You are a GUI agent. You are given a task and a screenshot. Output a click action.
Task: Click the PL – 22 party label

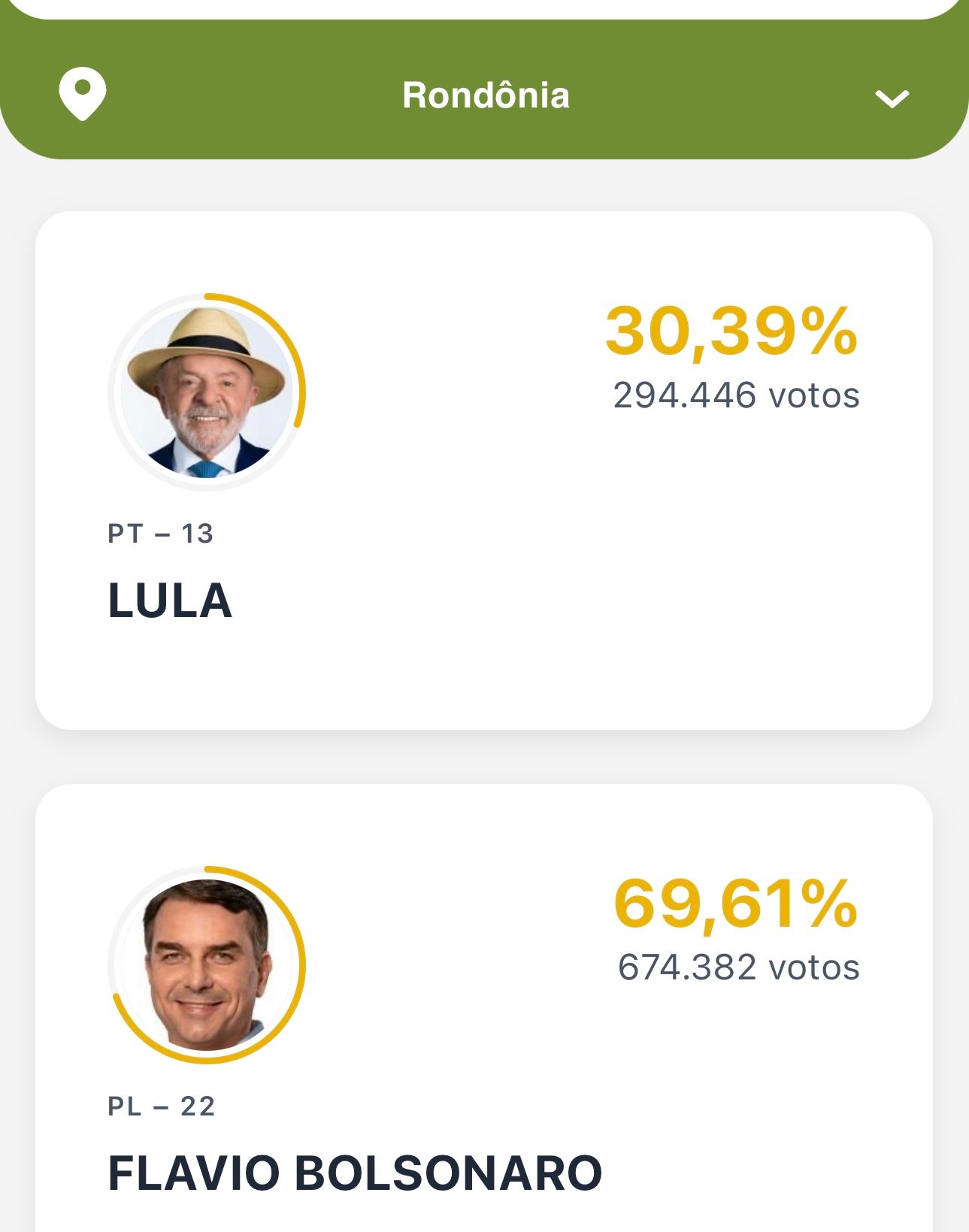(162, 1106)
